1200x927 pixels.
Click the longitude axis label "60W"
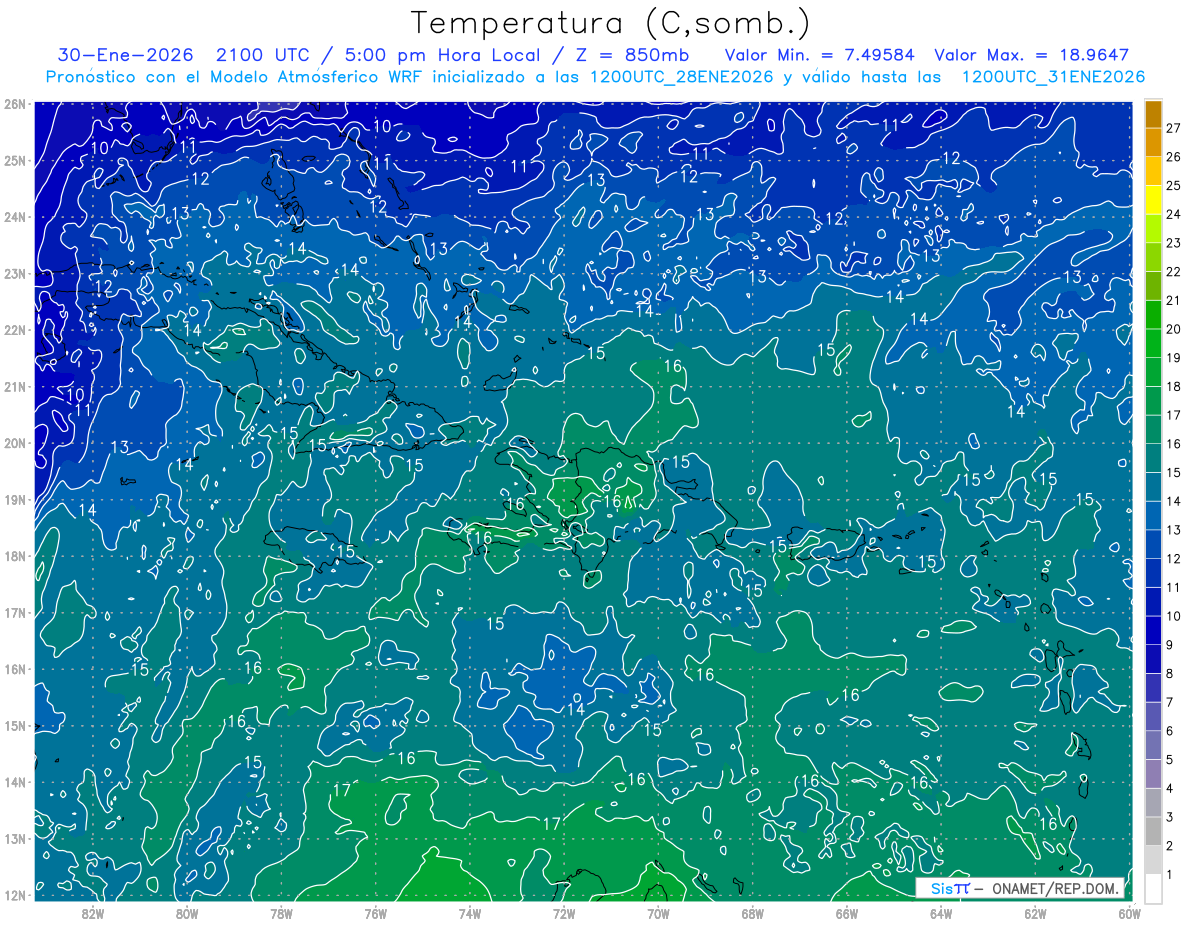click(x=1130, y=913)
